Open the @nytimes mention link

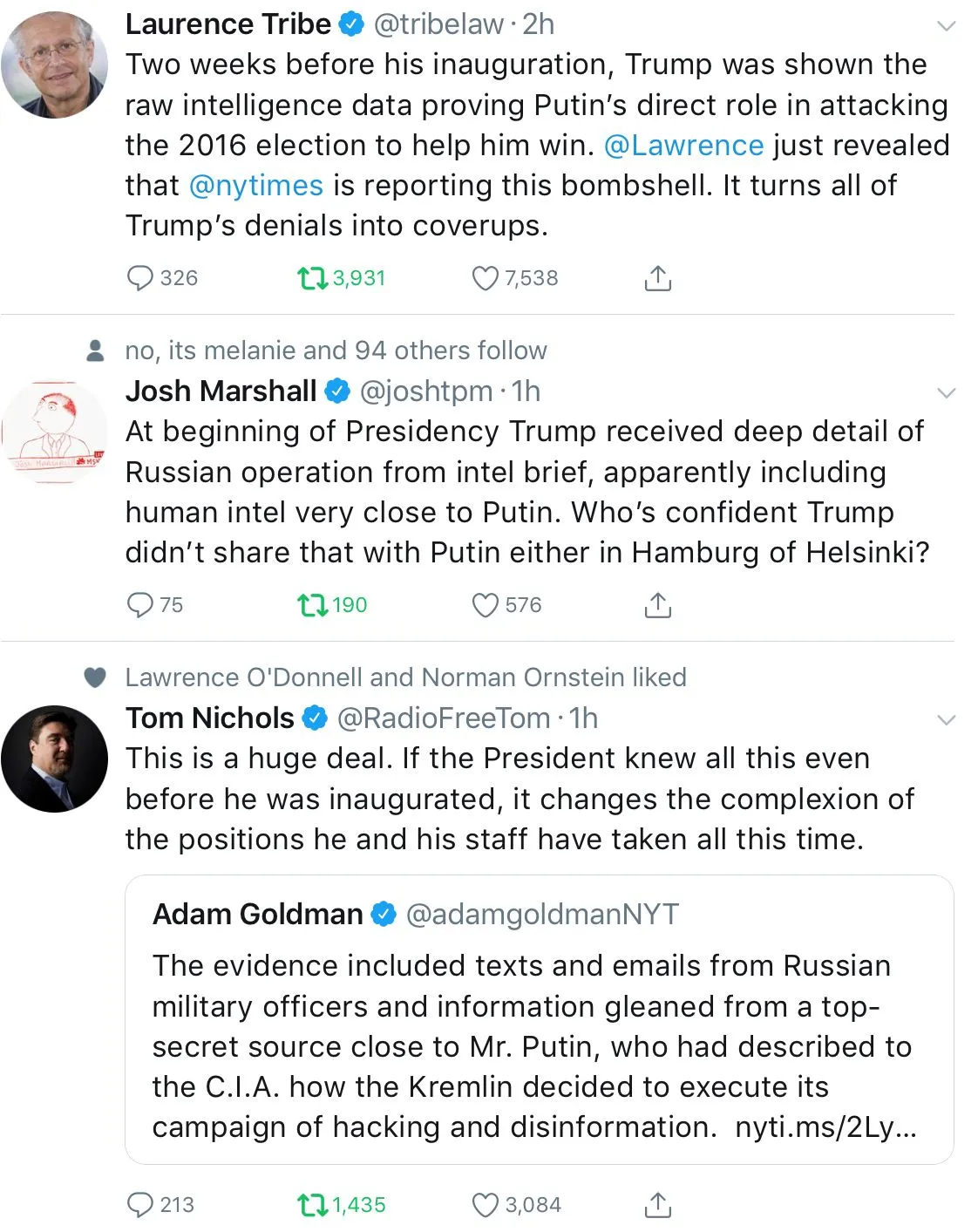255,185
